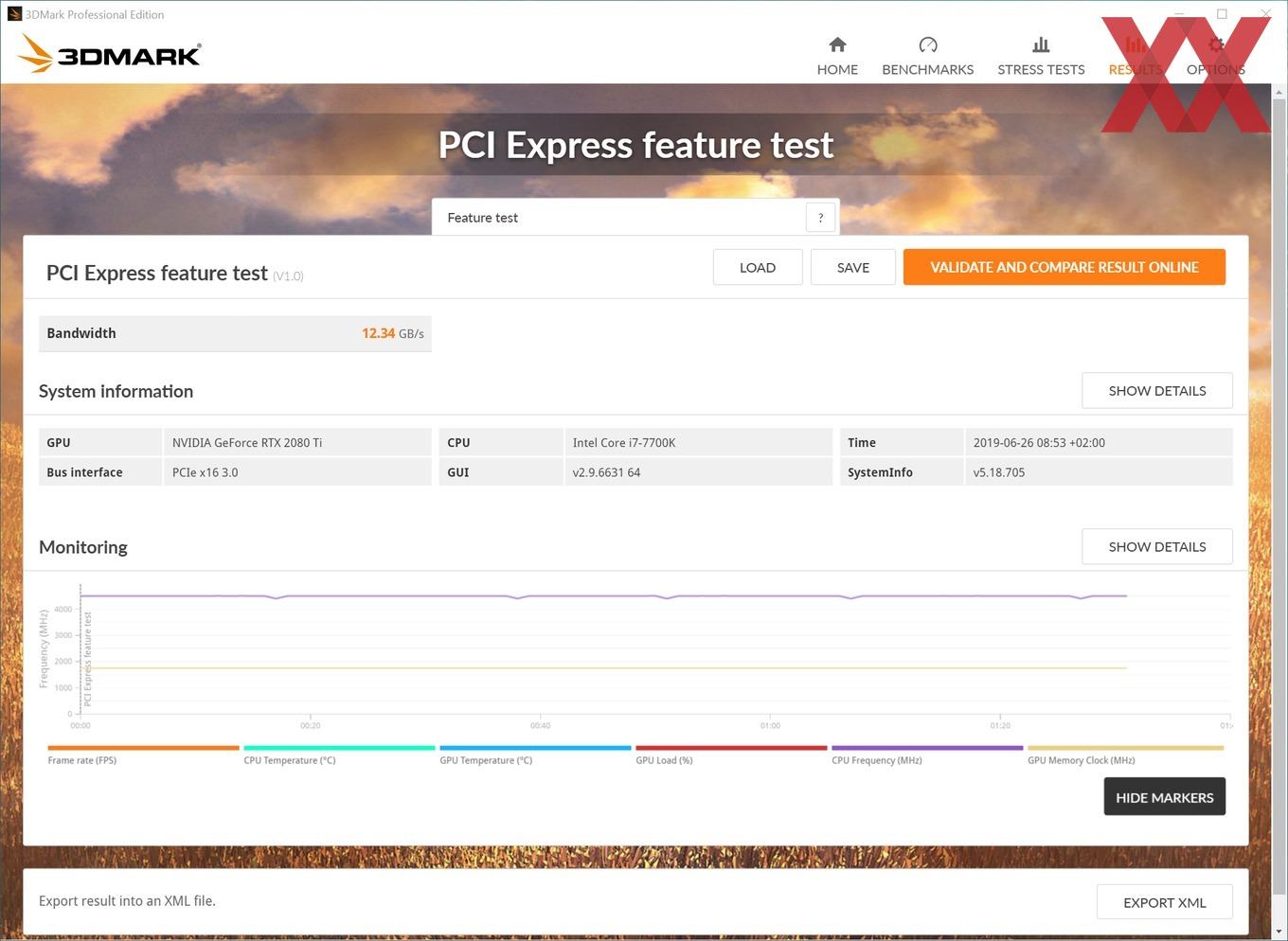This screenshot has height=941, width=1288.
Task: Toggle GPU Load (%) legend
Action: pyautogui.click(x=731, y=754)
